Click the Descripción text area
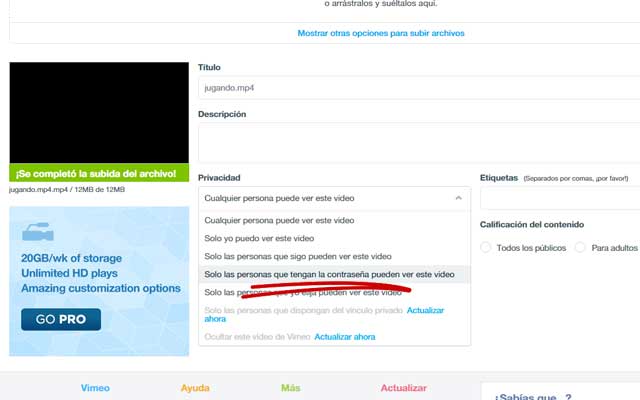Image resolution: width=640 pixels, height=400 pixels. tap(419, 143)
